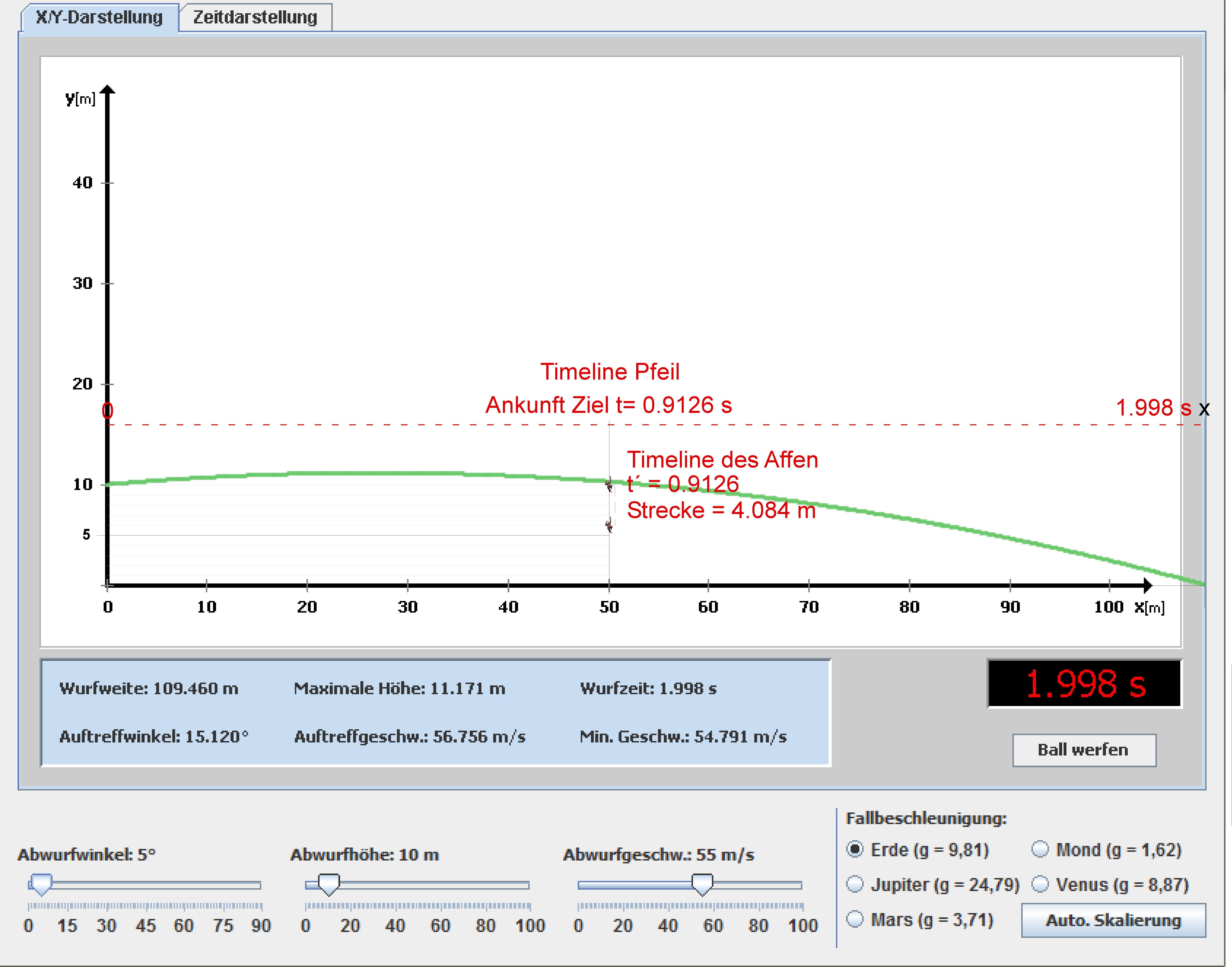
Task: Click the 'Ankunft Ziel t= 0.9126 s' label
Action: (x=609, y=405)
